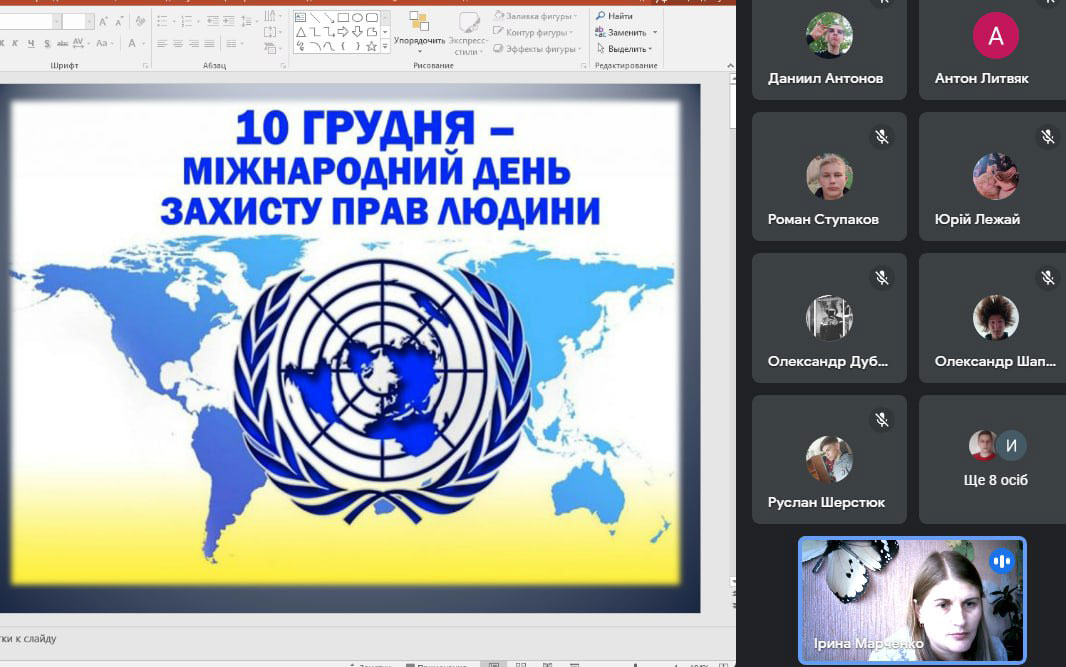Toggle text shadow S formatting

(x=47, y=44)
